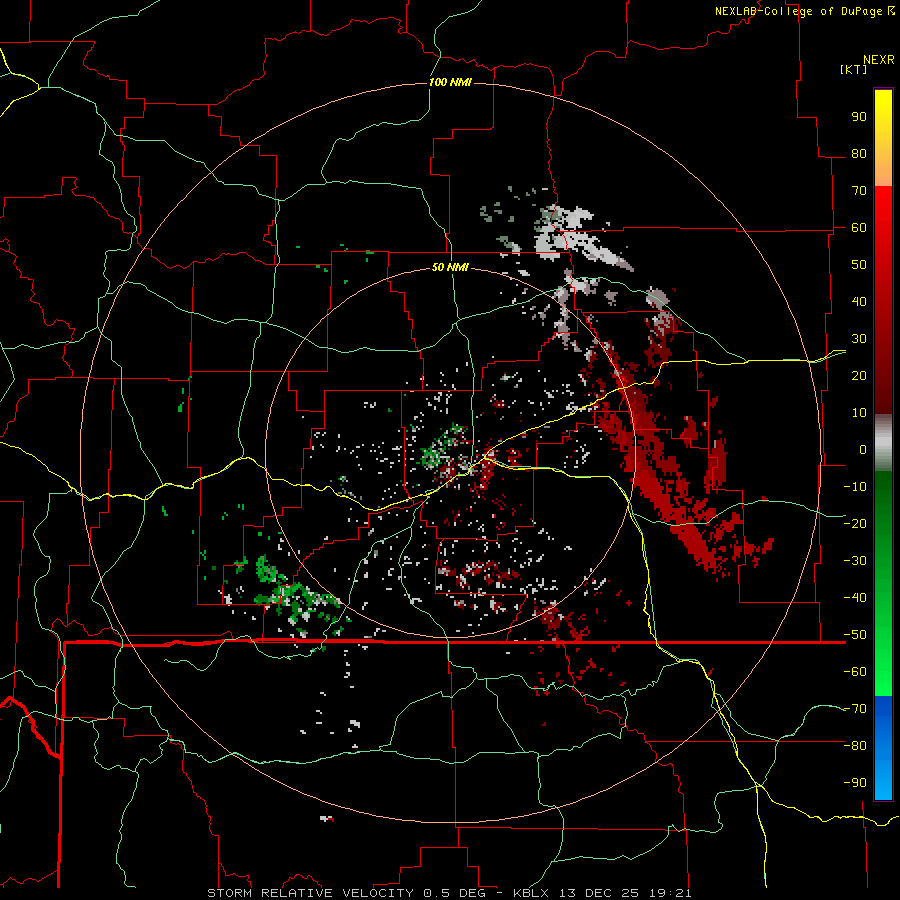Click the 80 value on velocity scale
This screenshot has width=900, height=900.
coord(859,154)
